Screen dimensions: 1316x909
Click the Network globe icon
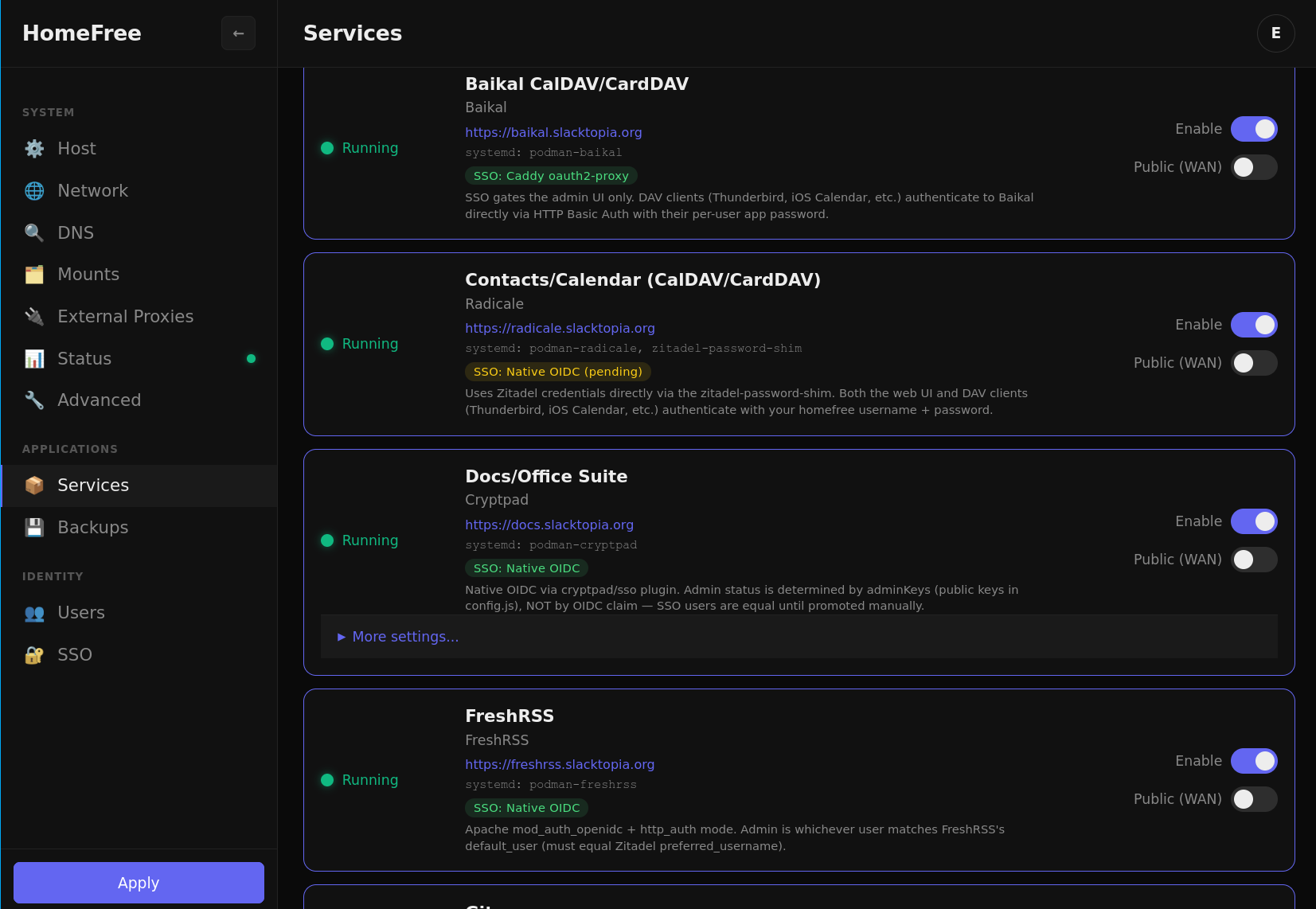point(34,191)
